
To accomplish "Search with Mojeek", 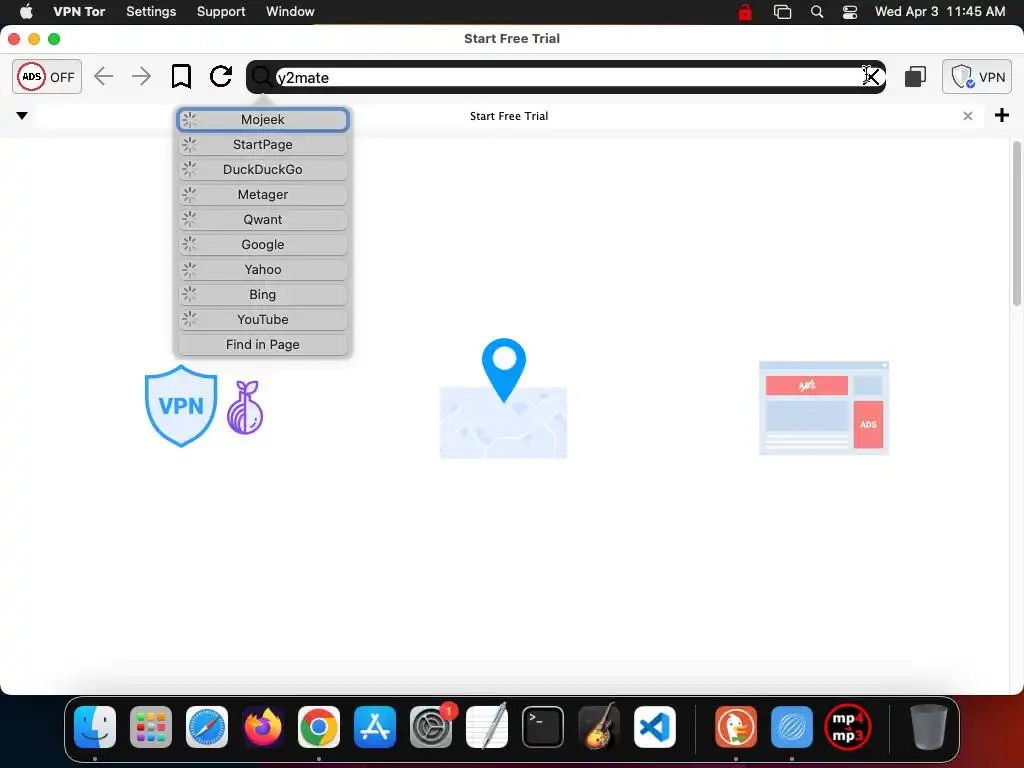I will (263, 120).
